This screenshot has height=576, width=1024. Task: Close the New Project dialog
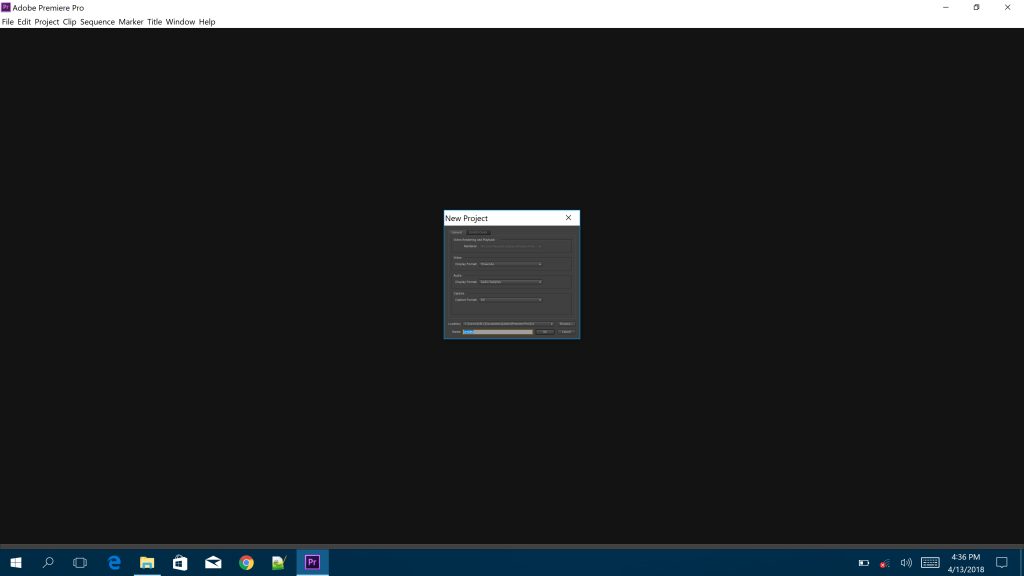tap(568, 218)
